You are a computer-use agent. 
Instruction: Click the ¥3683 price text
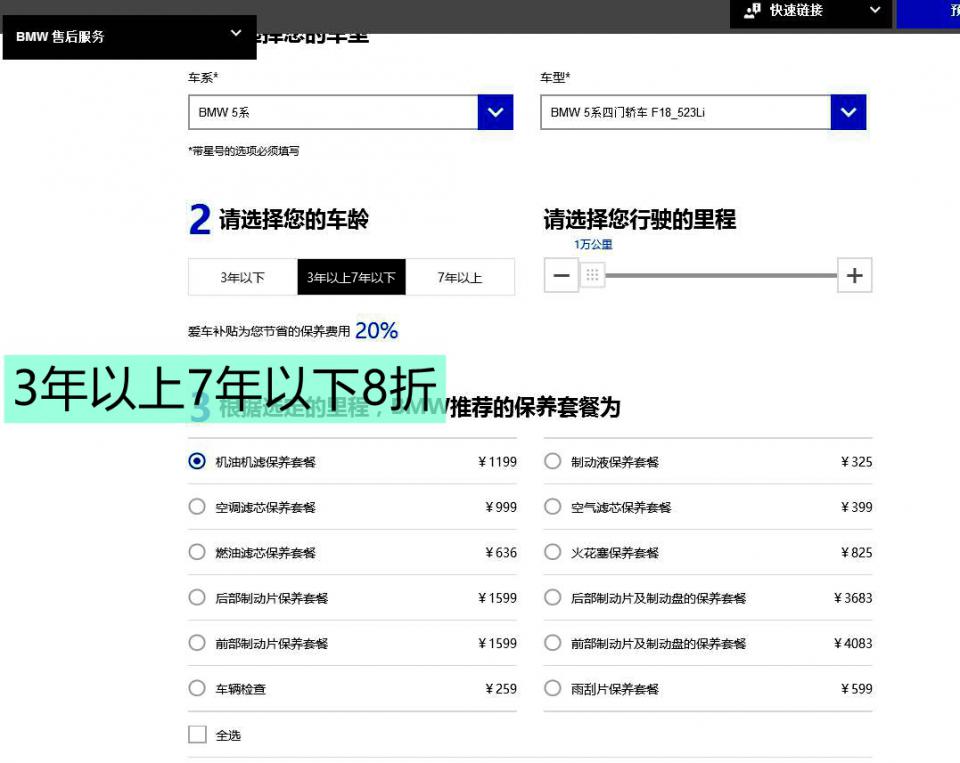(853, 598)
